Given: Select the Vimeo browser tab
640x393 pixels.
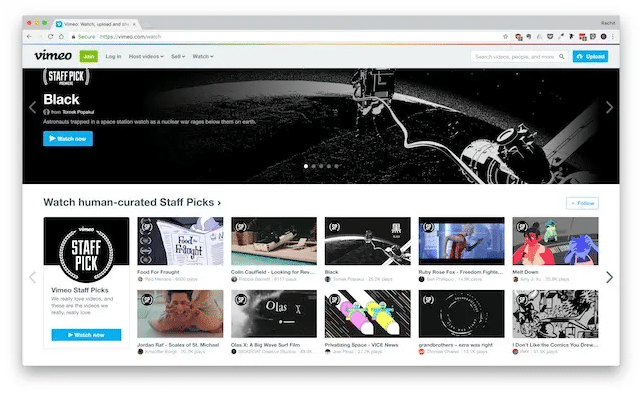Looking at the screenshot, I should (97, 24).
